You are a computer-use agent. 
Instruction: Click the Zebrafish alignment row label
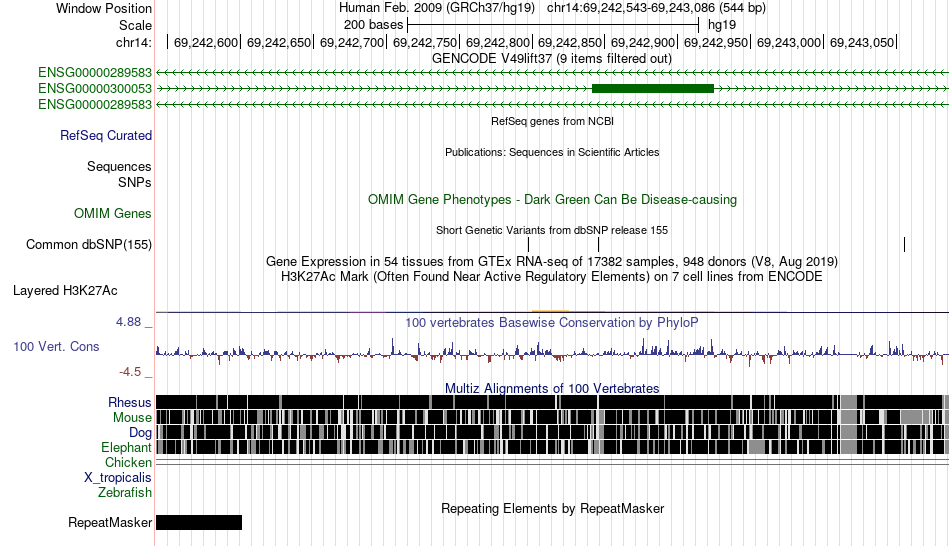pyautogui.click(x=125, y=492)
